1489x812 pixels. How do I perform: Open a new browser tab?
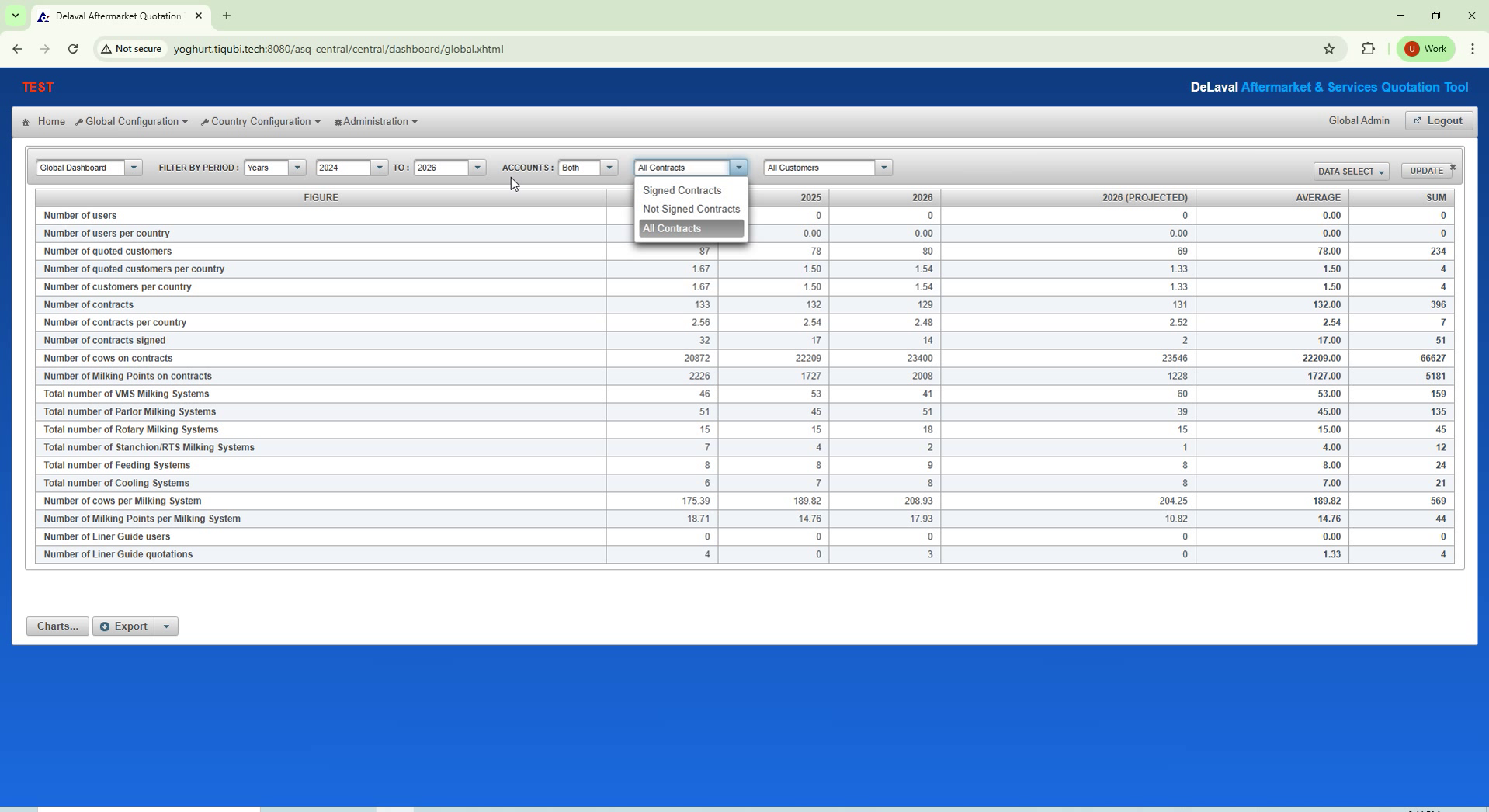(226, 16)
